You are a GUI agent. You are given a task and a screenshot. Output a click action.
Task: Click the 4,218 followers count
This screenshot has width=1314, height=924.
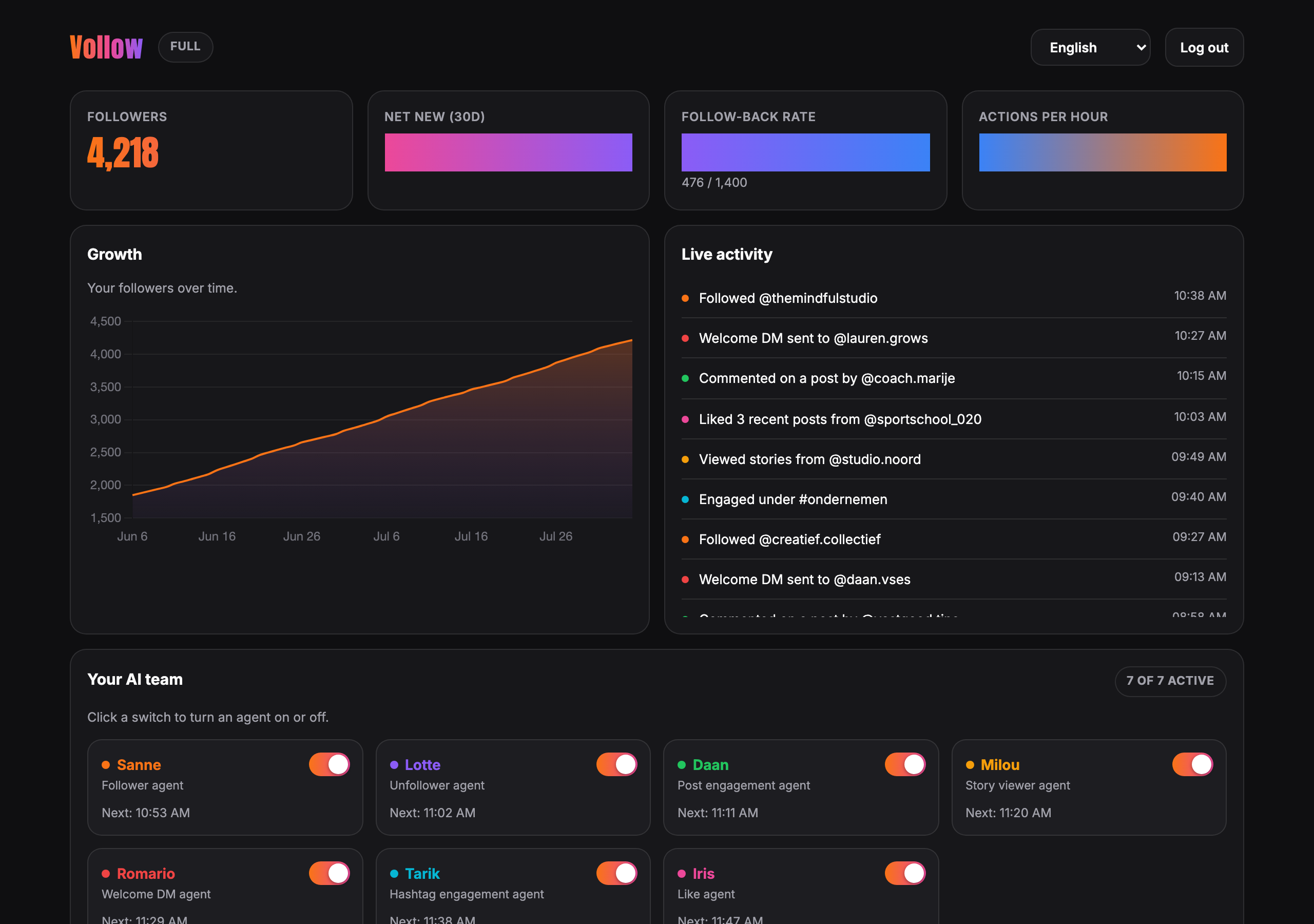[123, 152]
